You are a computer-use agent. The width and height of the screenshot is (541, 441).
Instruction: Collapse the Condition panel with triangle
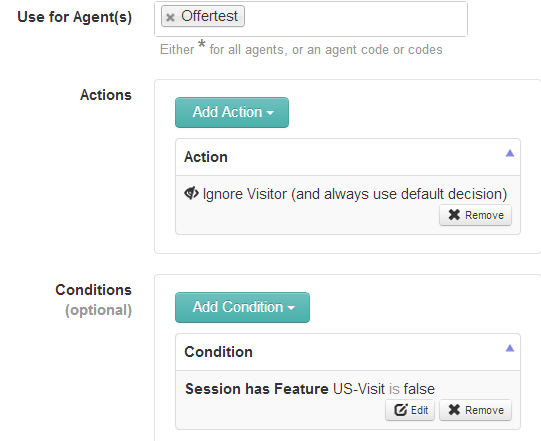point(510,348)
